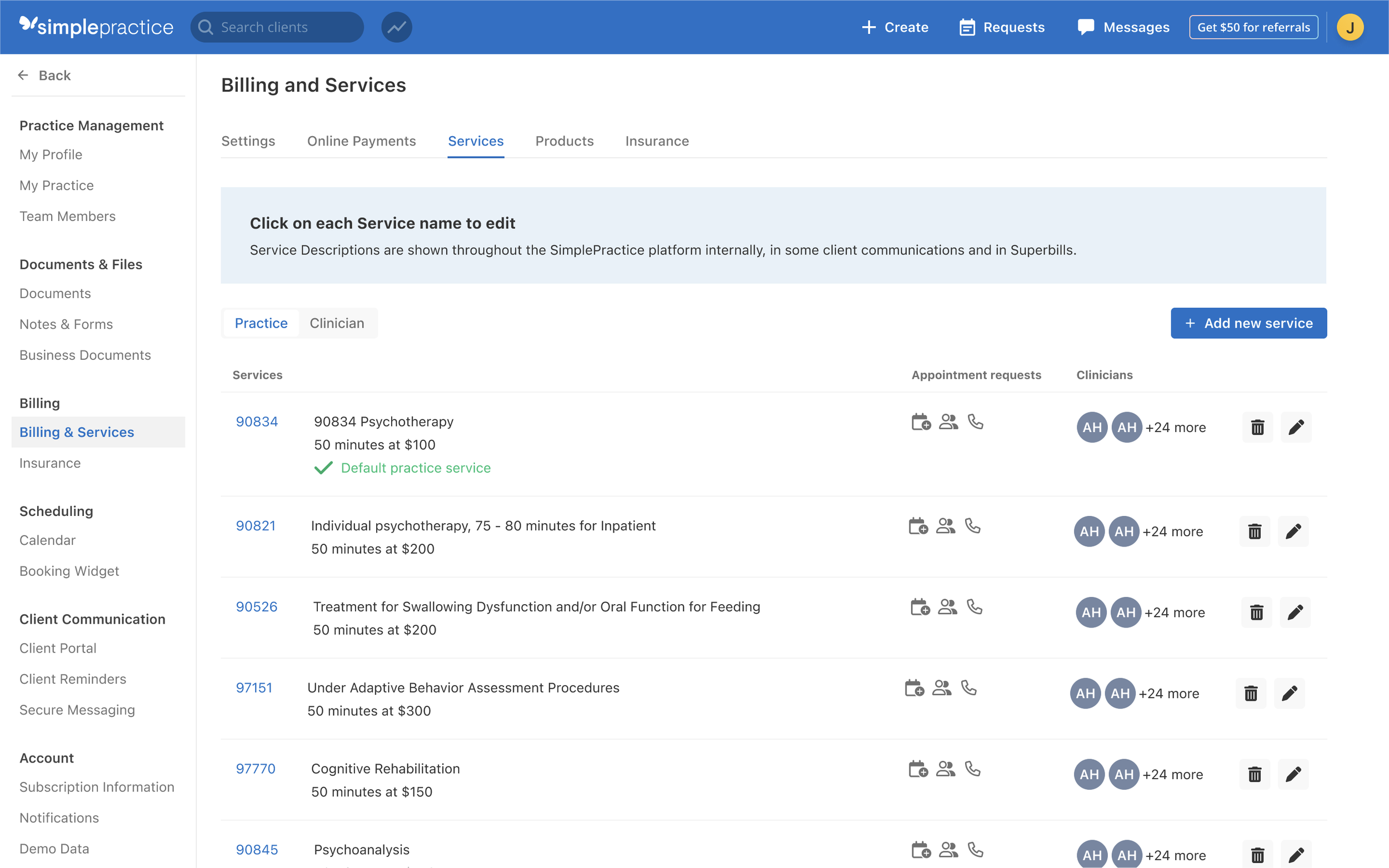The width and height of the screenshot is (1389, 868).
Task: Click phone icon for 90845 Psychoanalysis
Action: coord(975,849)
